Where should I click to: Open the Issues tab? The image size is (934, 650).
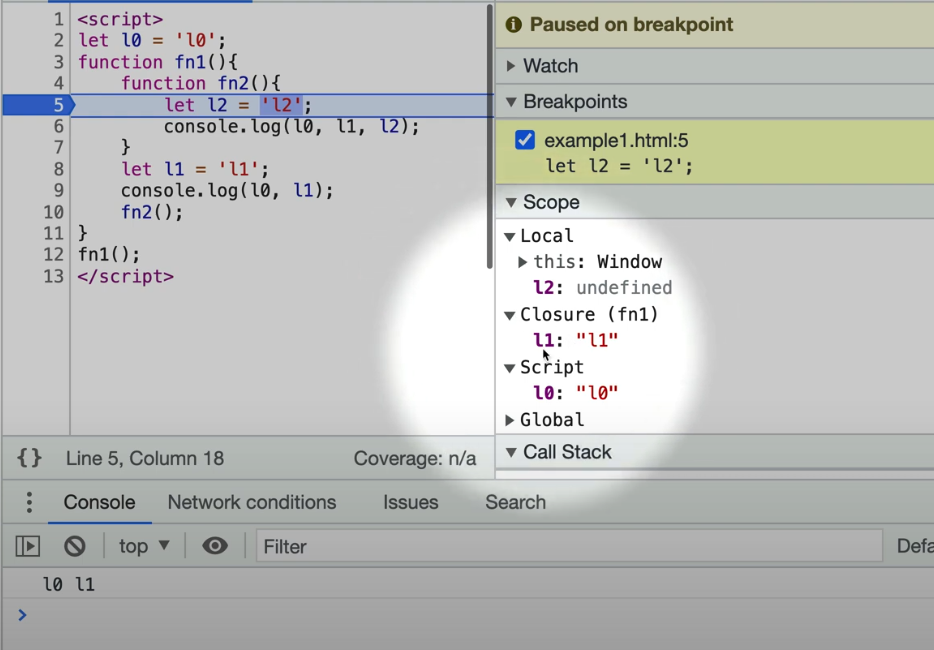click(410, 502)
